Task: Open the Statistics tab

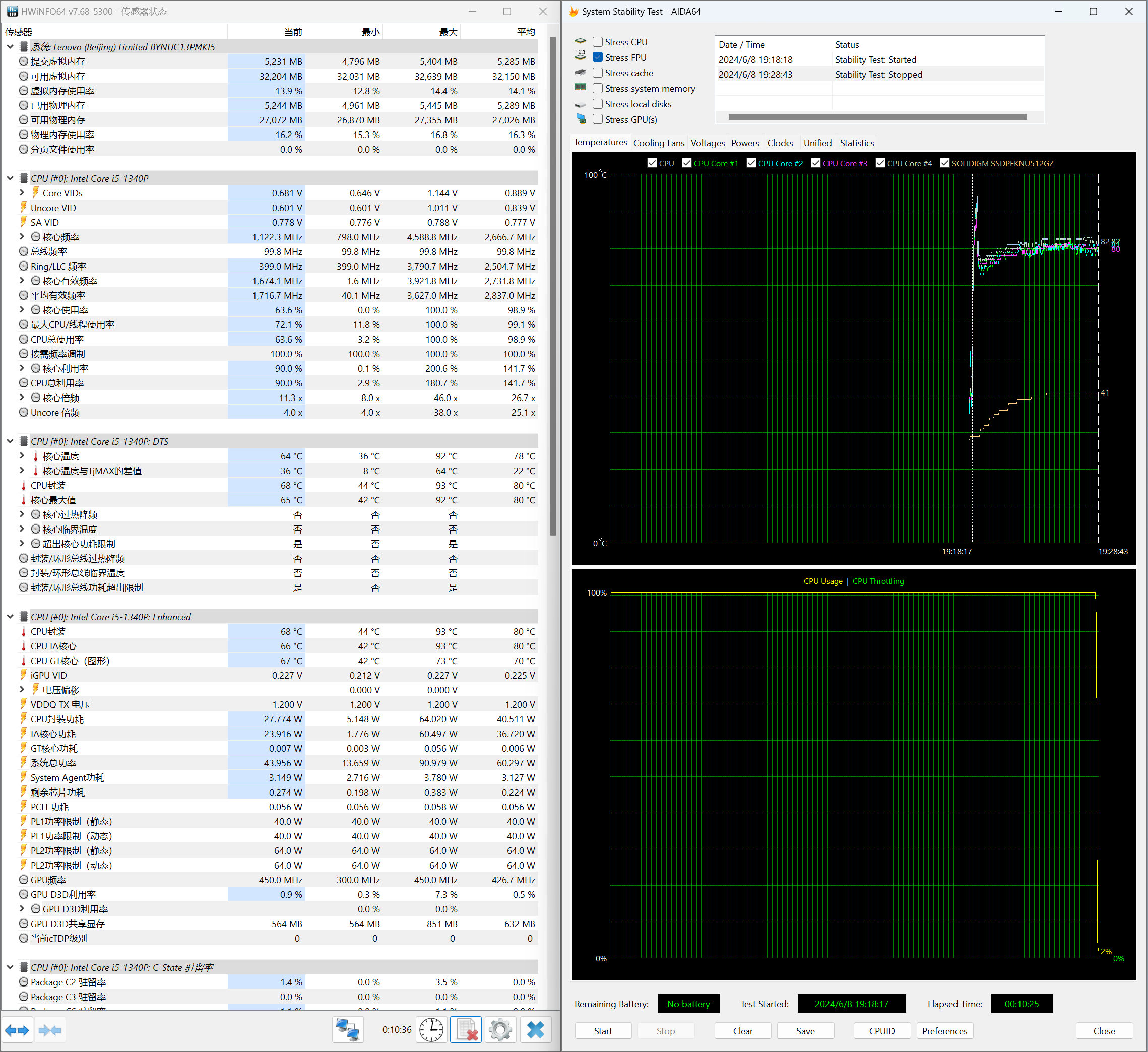Action: (x=856, y=143)
